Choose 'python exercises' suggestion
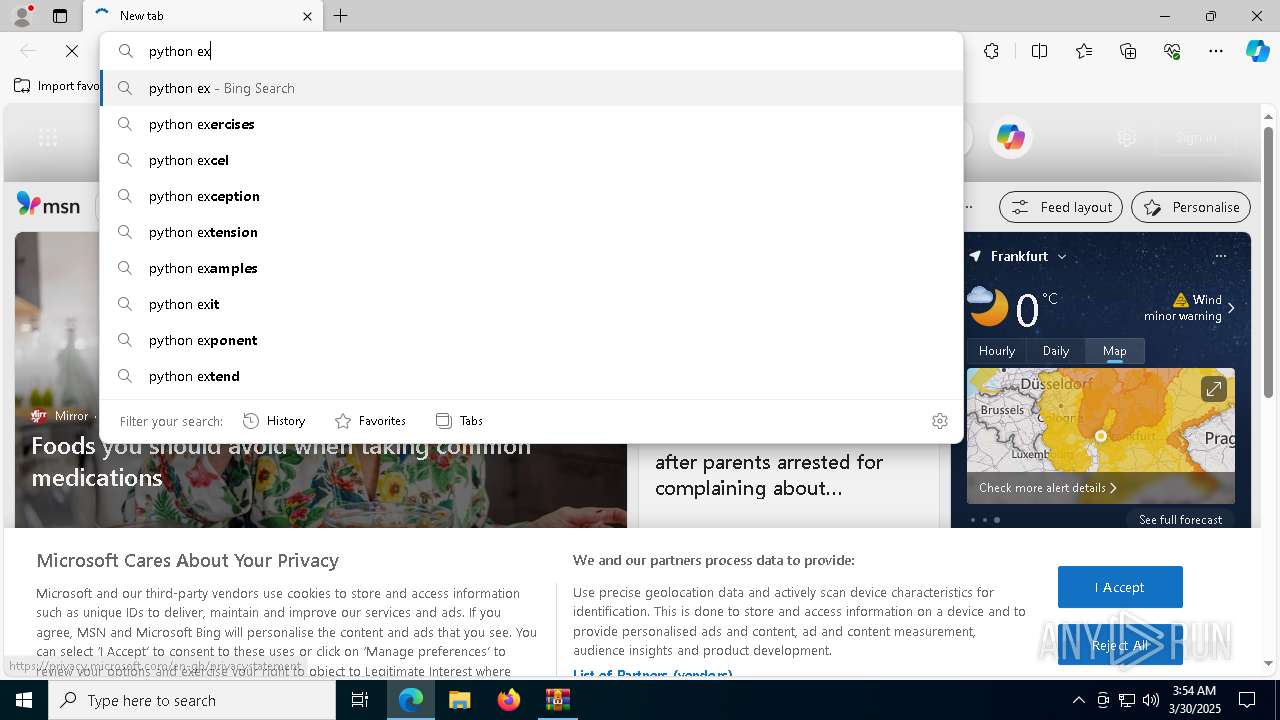 click(x=531, y=124)
